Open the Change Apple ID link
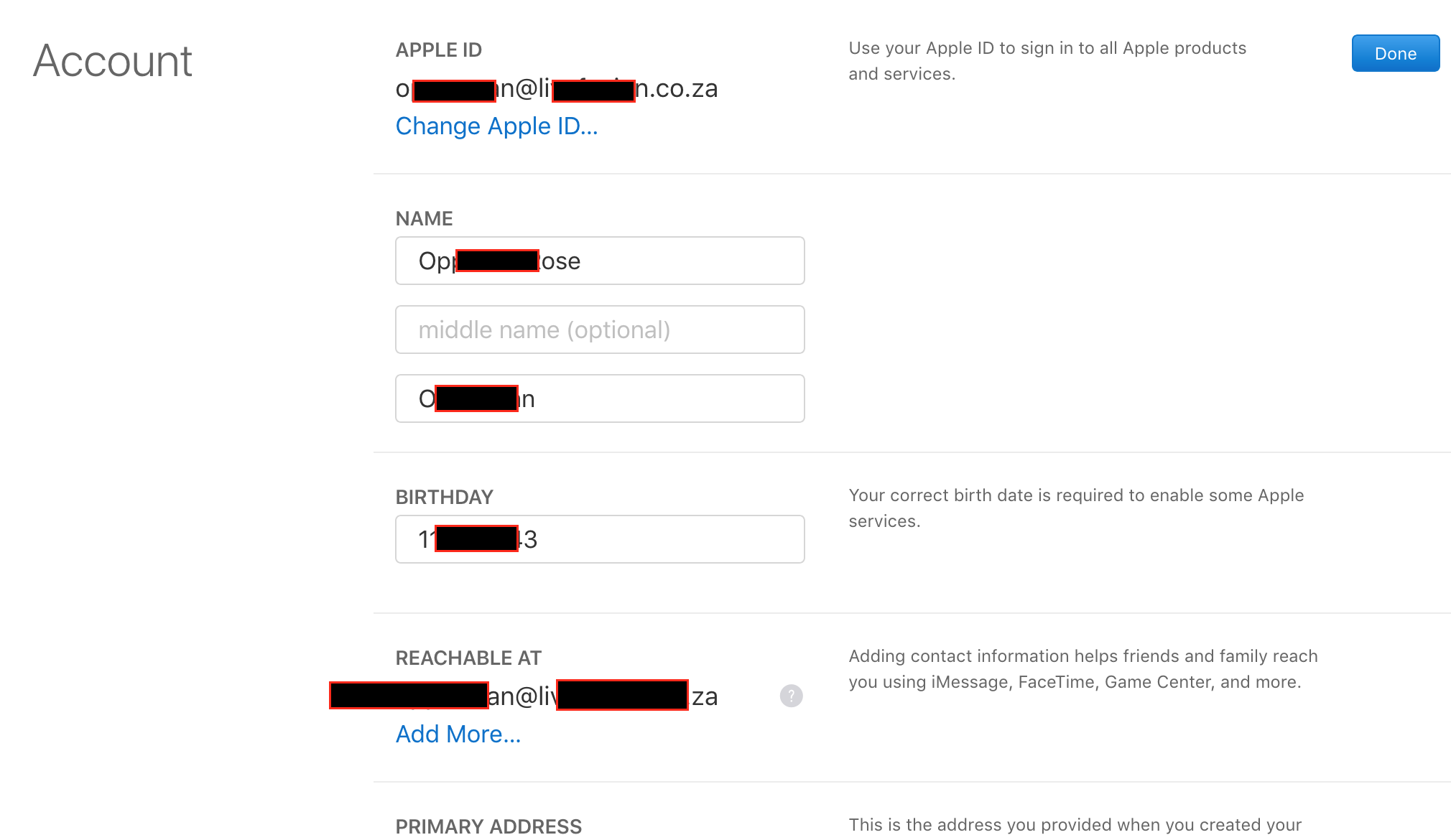 pos(496,126)
